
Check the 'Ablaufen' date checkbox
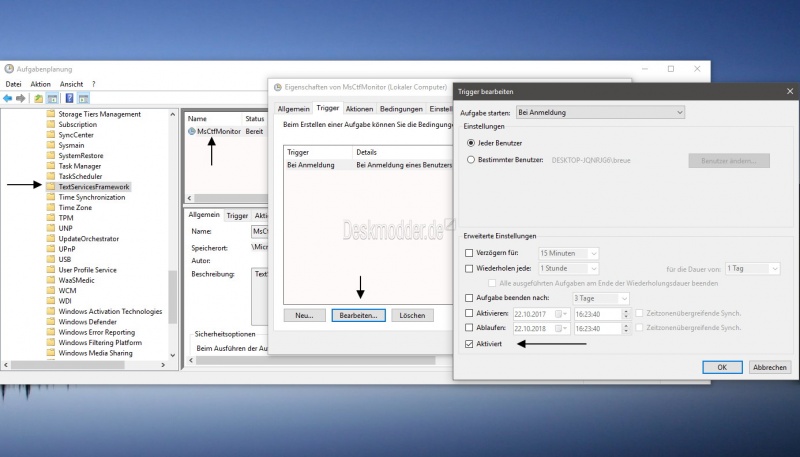pos(469,327)
